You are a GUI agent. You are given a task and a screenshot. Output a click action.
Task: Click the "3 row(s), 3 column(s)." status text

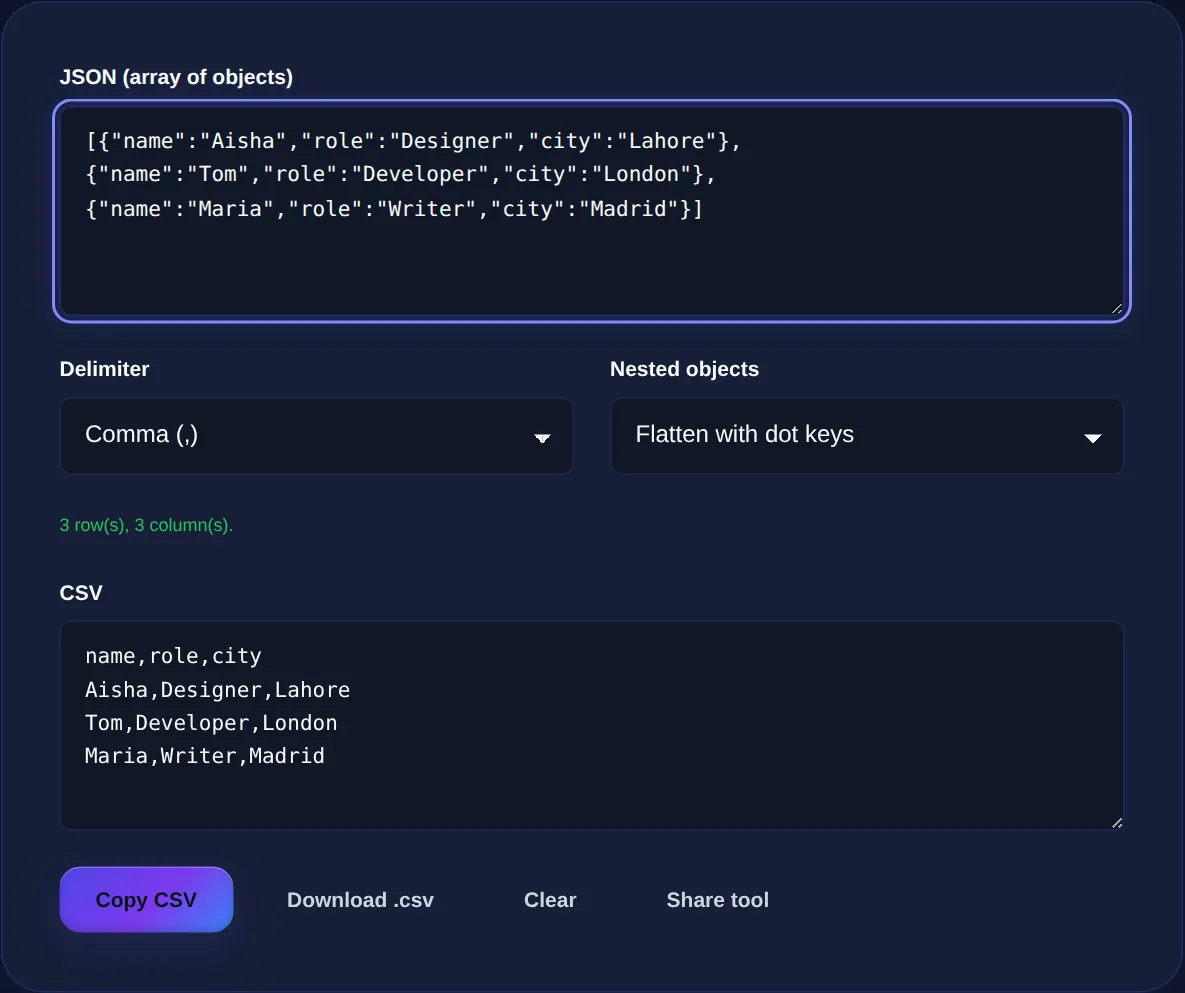coord(146,525)
